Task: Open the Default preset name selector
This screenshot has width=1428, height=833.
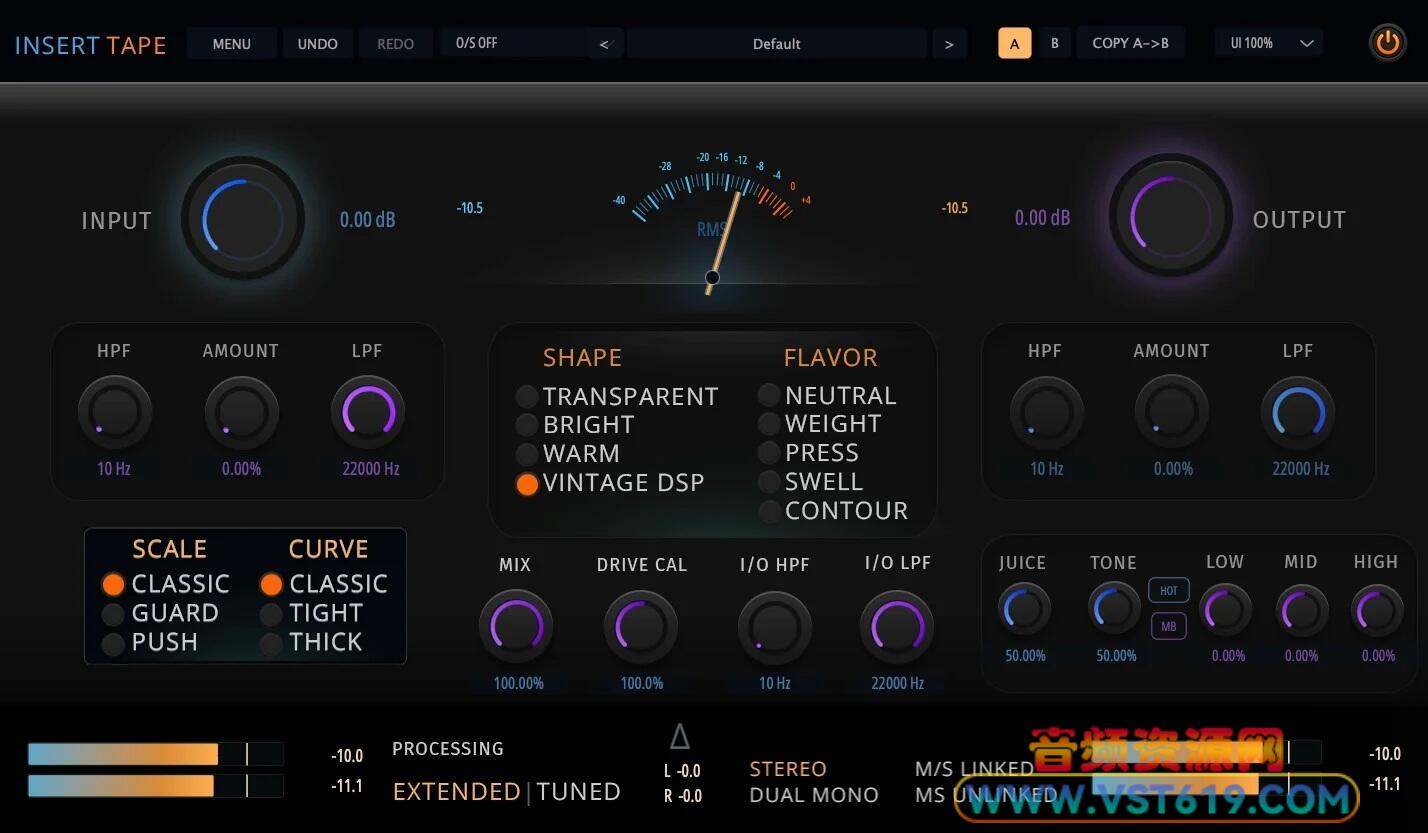Action: point(777,44)
